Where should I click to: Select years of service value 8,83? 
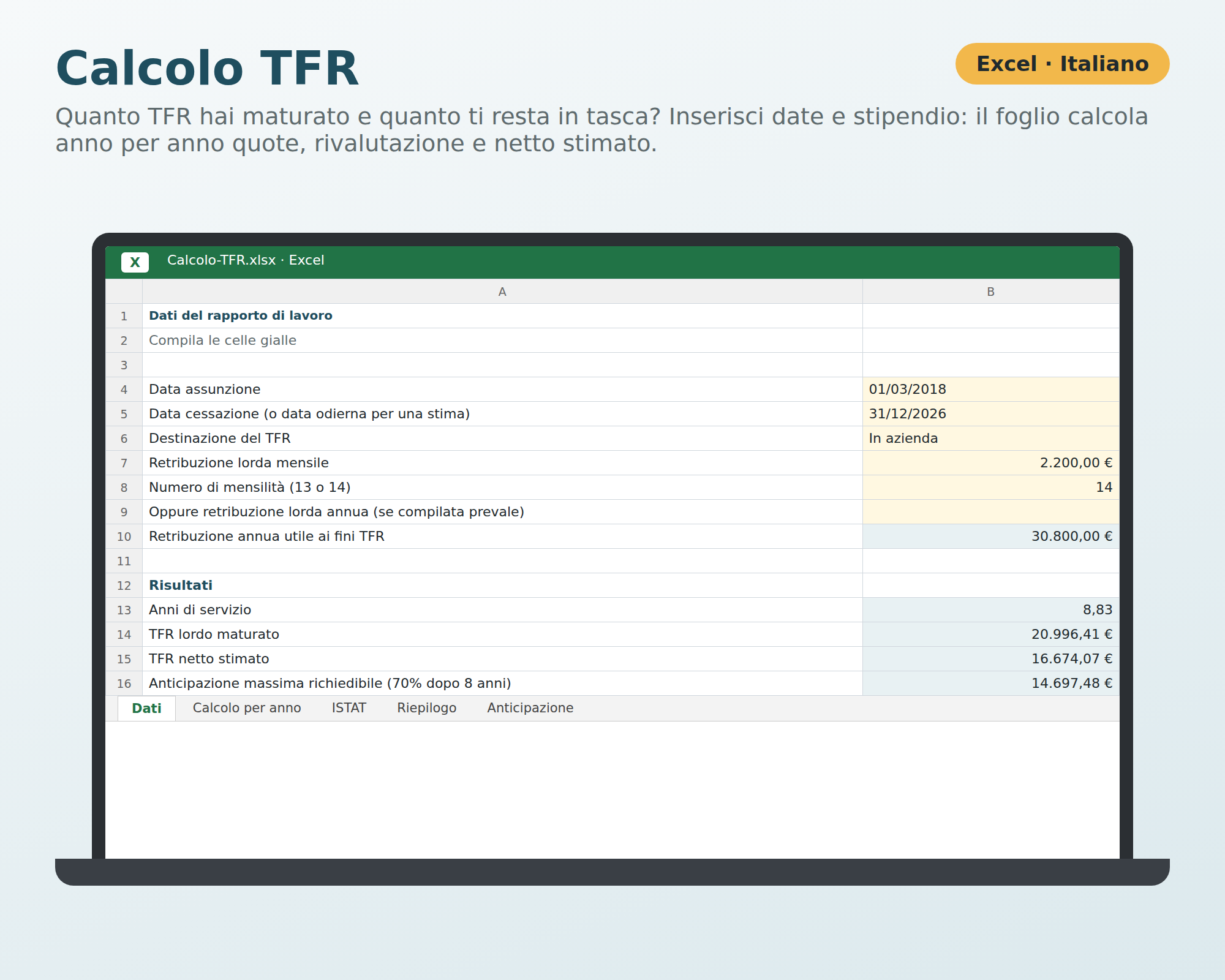pos(990,610)
